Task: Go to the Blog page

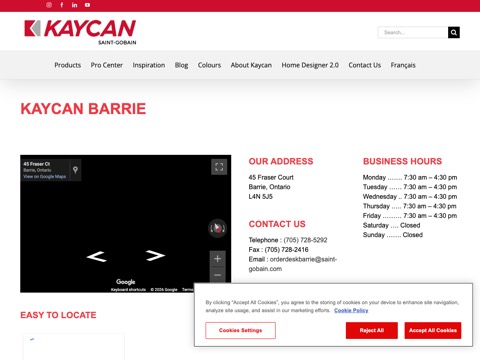Action: pyautogui.click(x=181, y=65)
